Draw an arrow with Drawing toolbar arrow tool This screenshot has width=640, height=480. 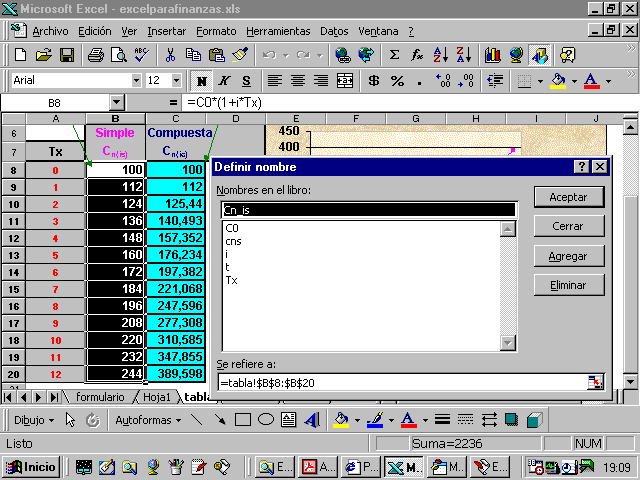click(220, 420)
